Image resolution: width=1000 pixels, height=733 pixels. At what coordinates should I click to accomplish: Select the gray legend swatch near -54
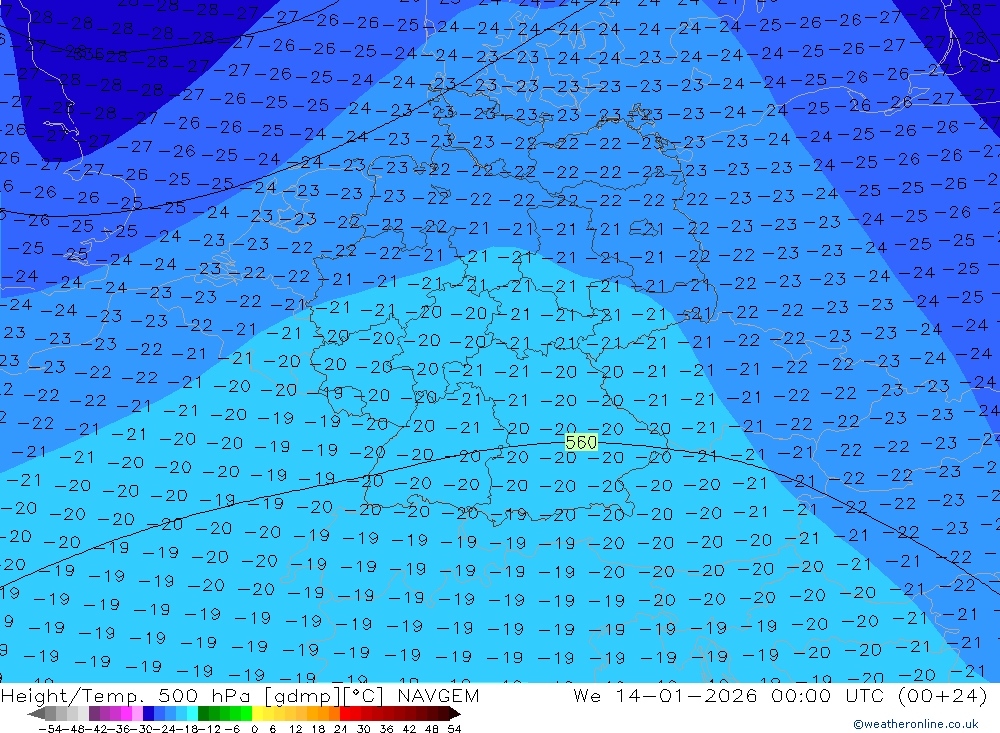50,714
